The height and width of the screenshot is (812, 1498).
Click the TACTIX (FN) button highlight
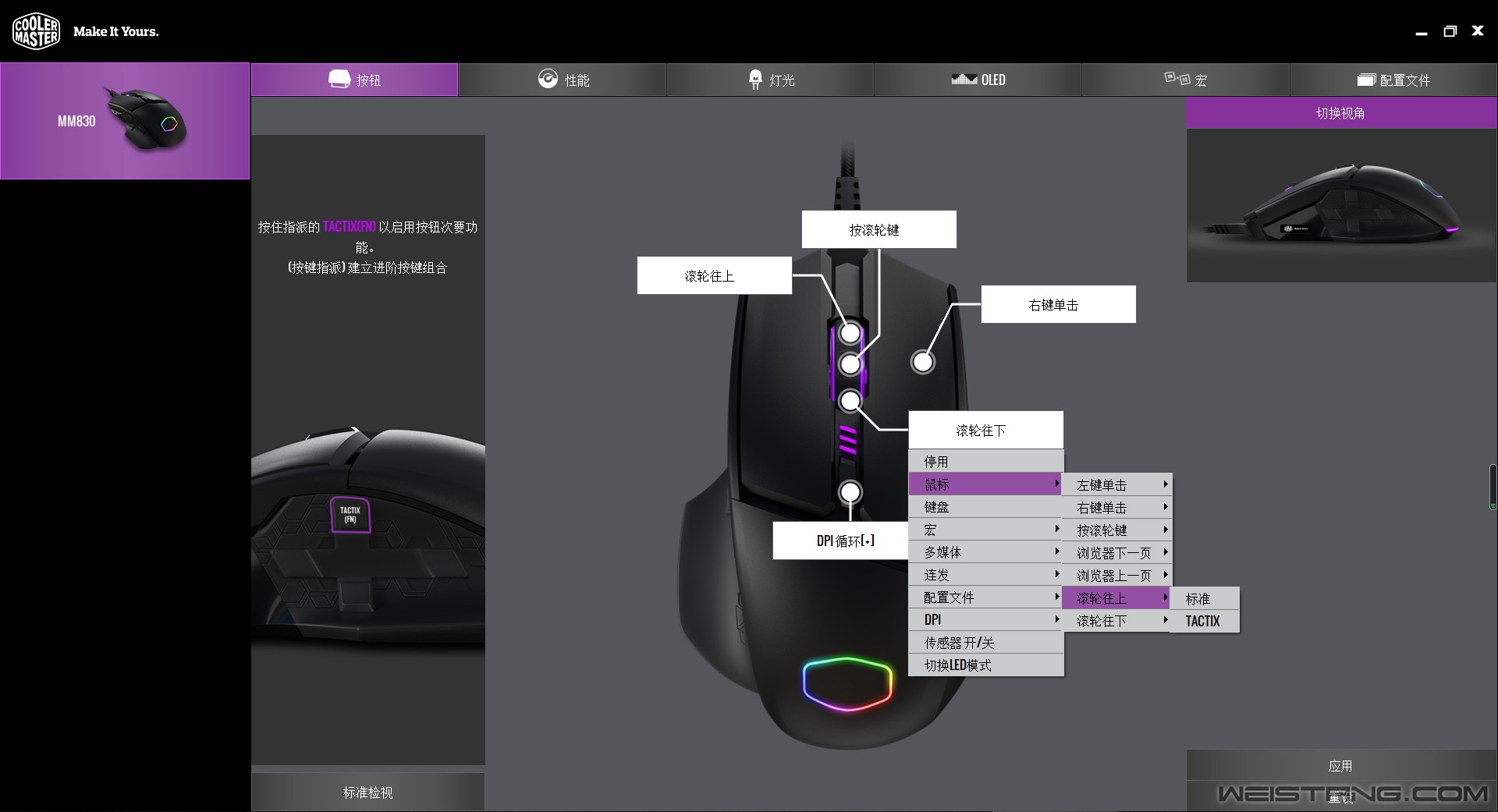350,515
